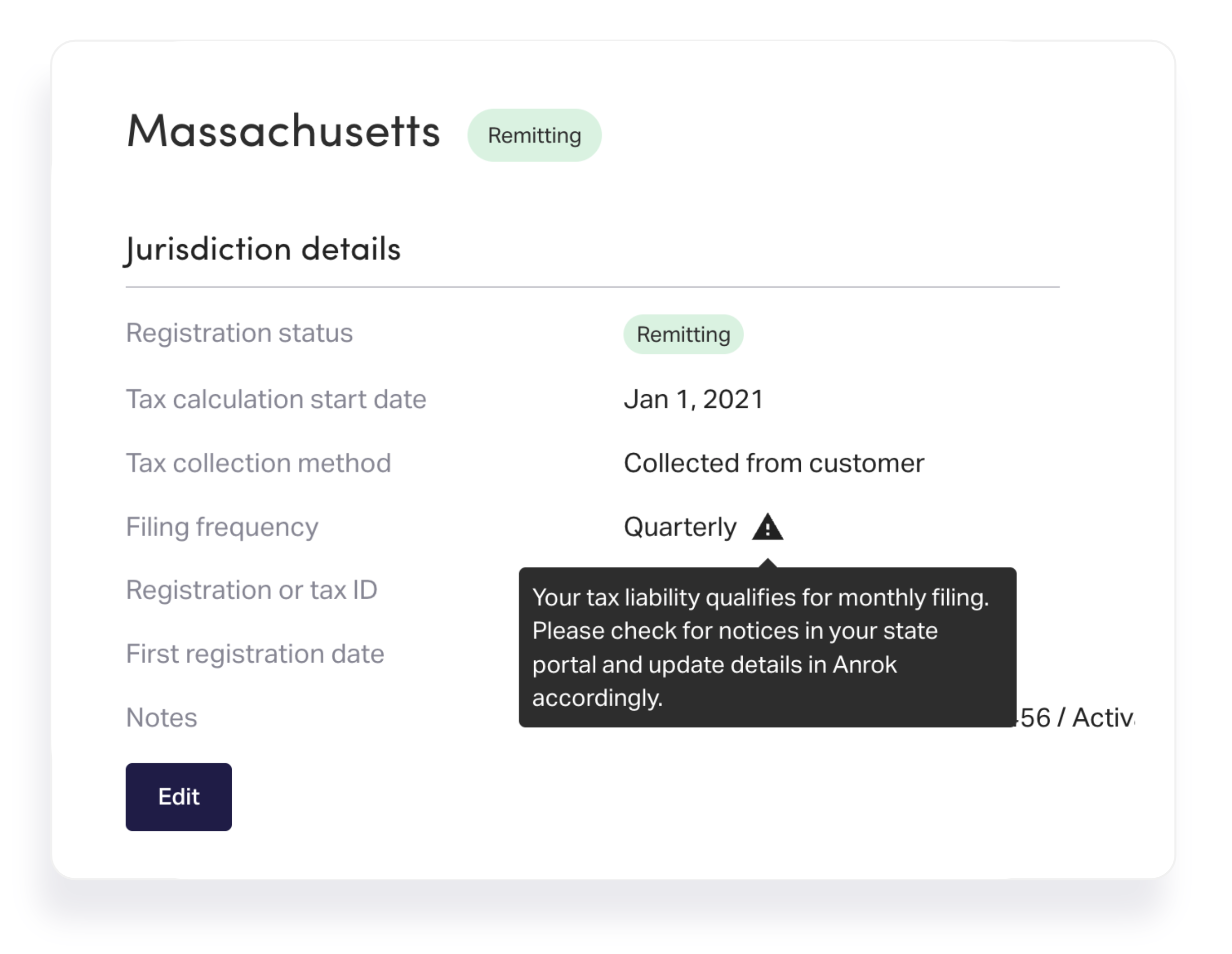Click the Registration status label
The height and width of the screenshot is (954, 1232).
pyautogui.click(x=239, y=333)
